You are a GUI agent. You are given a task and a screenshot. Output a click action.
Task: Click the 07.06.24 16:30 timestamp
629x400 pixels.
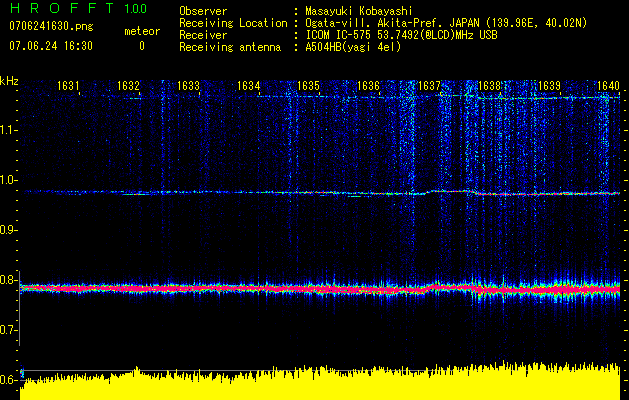click(50, 46)
